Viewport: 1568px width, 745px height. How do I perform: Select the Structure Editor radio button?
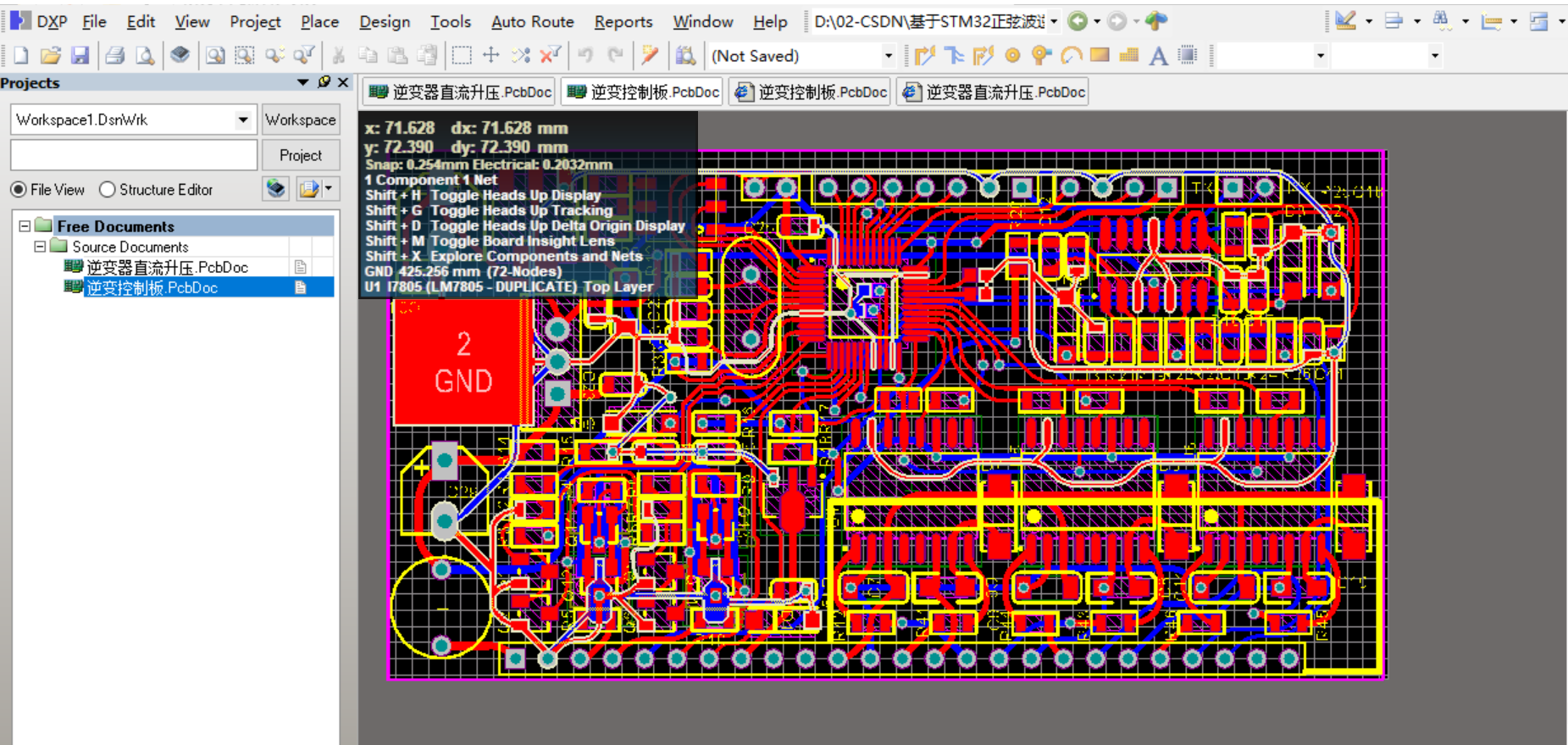click(x=107, y=190)
